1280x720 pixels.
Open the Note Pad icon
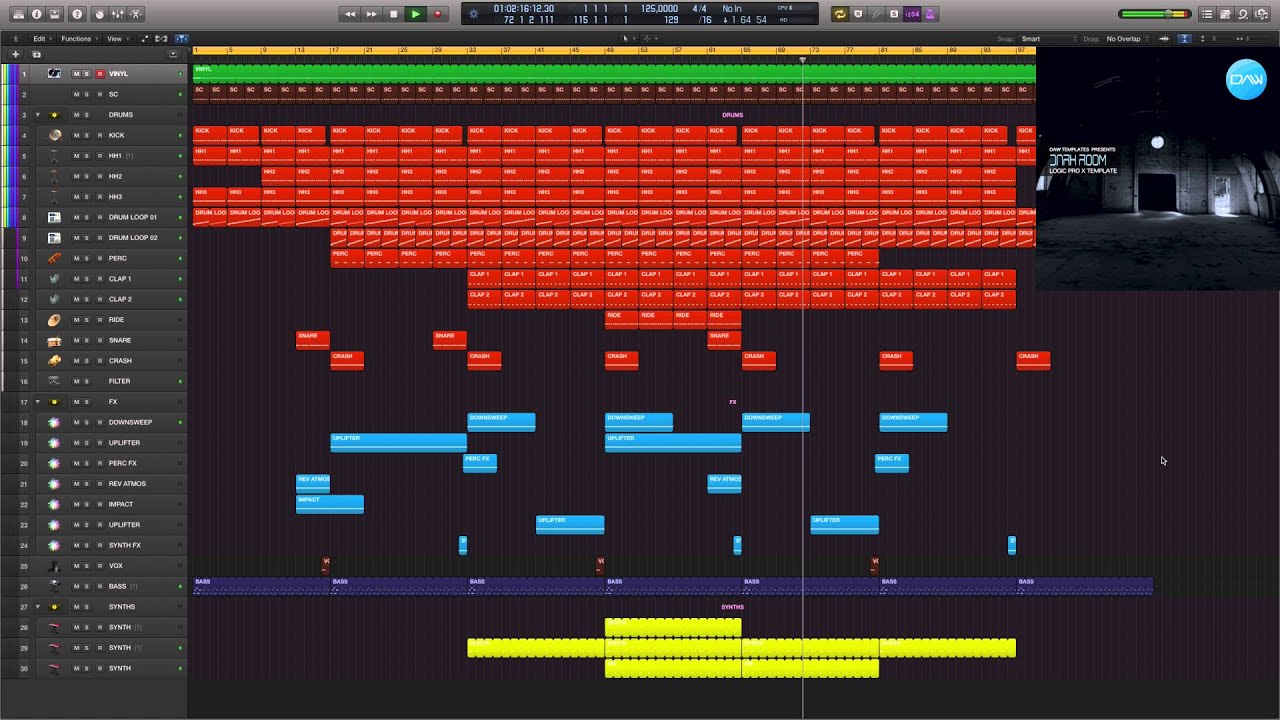(x=1226, y=14)
